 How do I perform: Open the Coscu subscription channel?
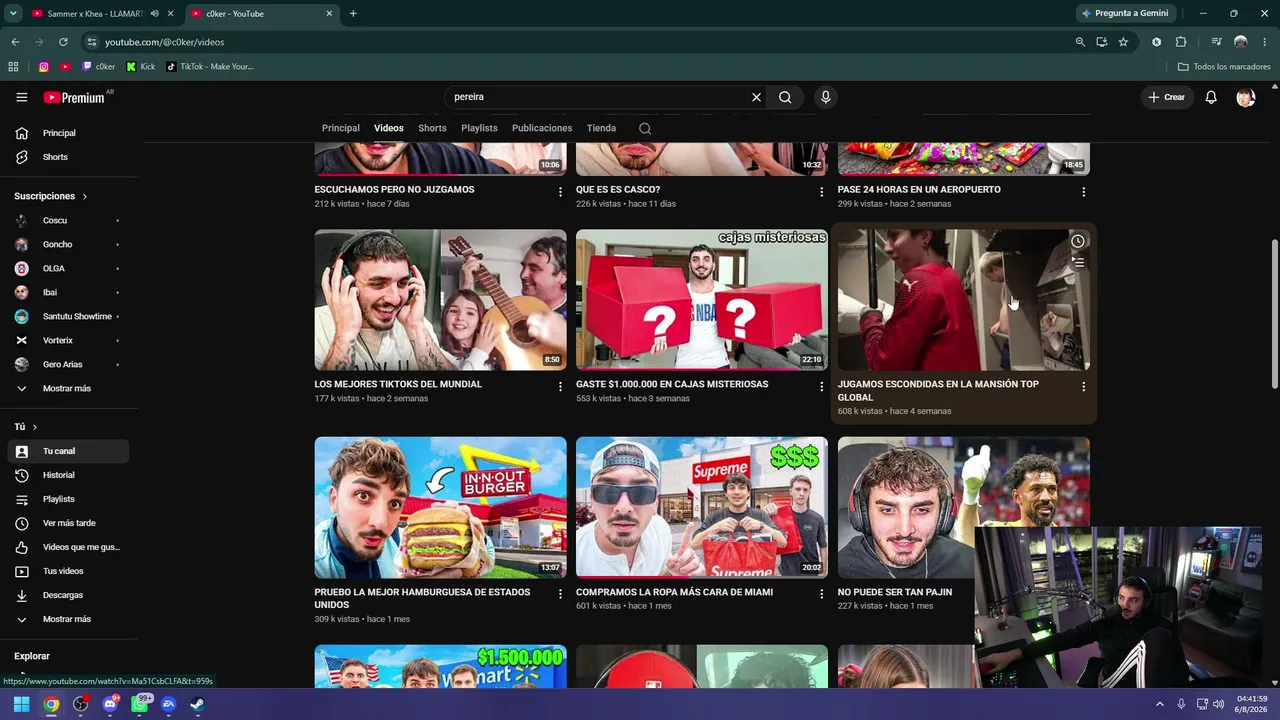[x=68, y=220]
